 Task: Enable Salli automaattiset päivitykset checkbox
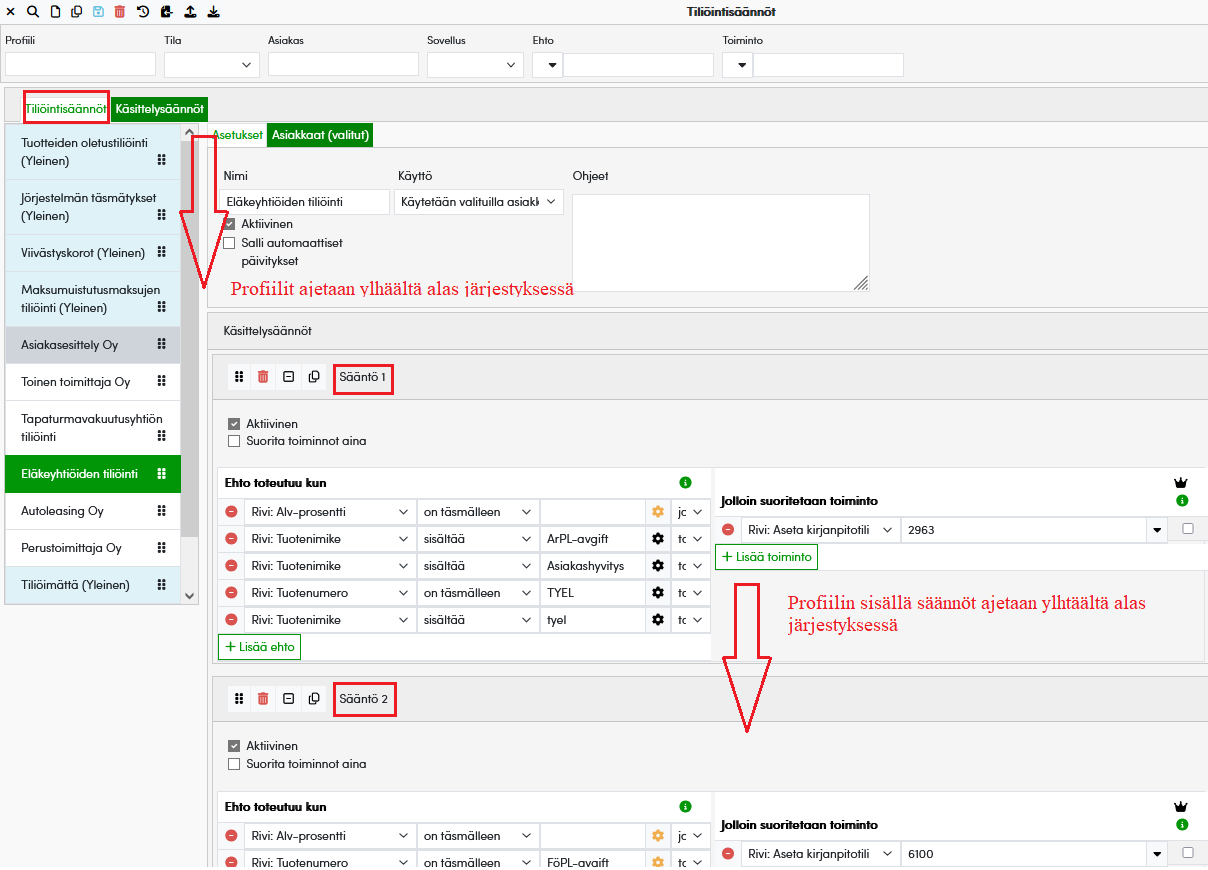point(230,243)
